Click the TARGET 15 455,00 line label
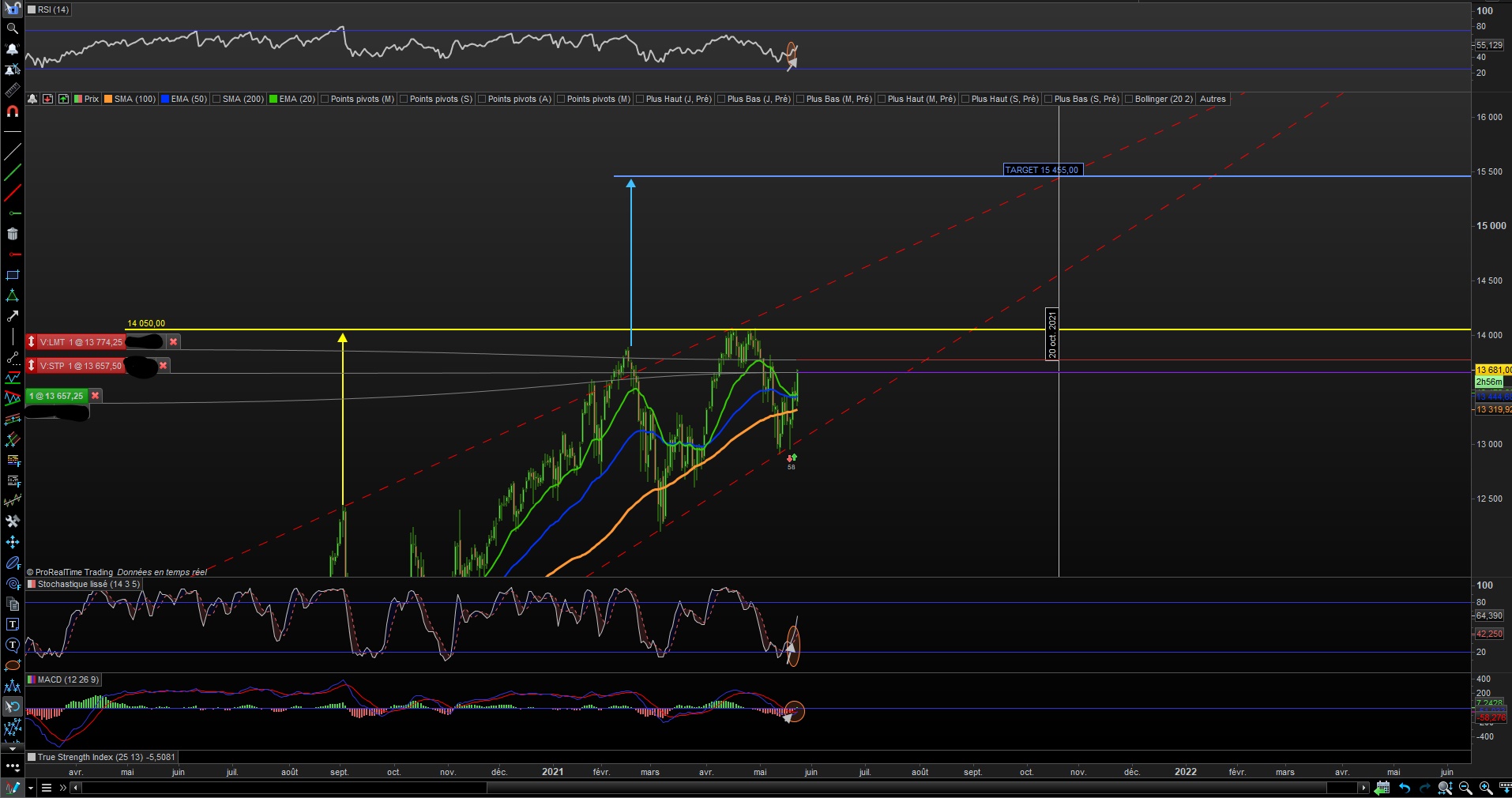Image resolution: width=1512 pixels, height=798 pixels. pyautogui.click(x=1041, y=170)
